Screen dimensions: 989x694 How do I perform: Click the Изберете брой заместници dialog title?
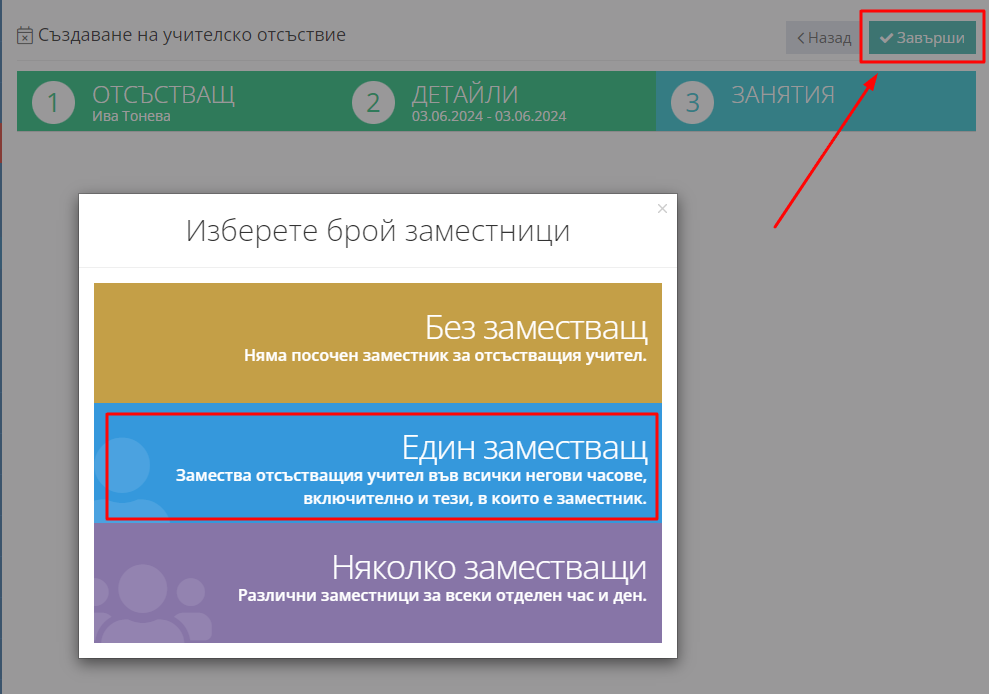pyautogui.click(x=377, y=231)
